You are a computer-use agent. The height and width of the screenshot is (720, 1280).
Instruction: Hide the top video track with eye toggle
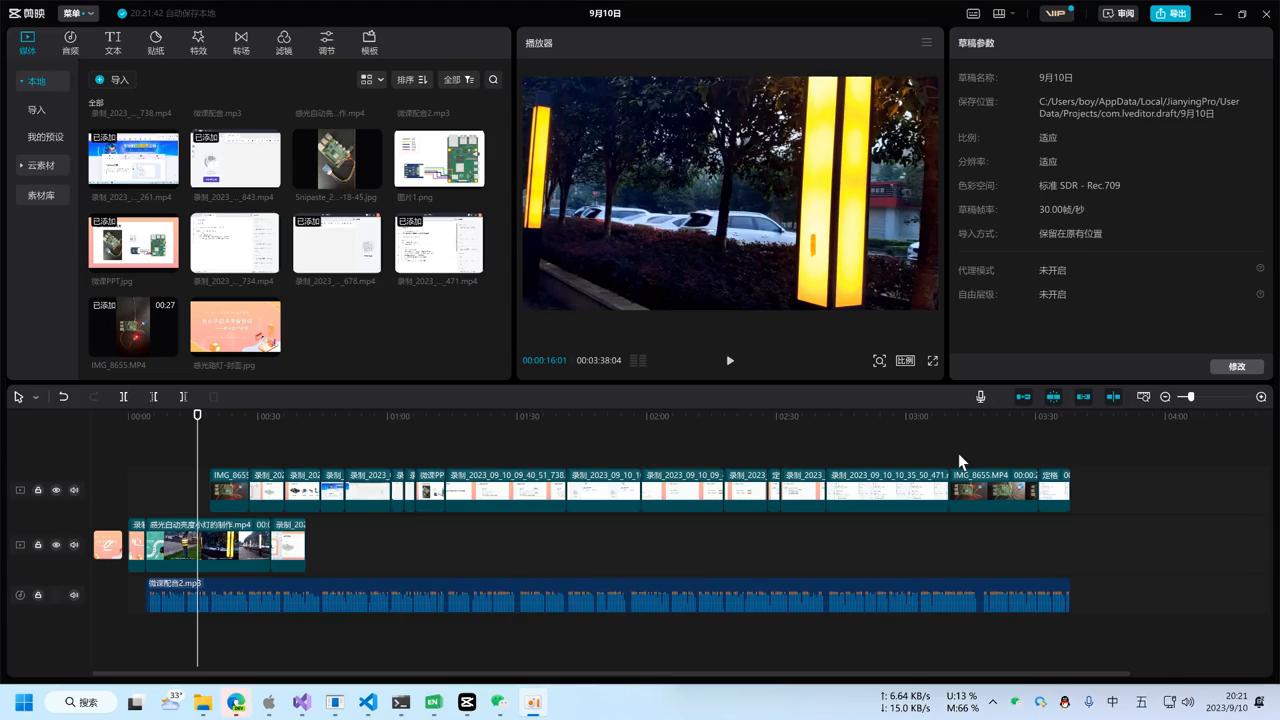[x=56, y=490]
